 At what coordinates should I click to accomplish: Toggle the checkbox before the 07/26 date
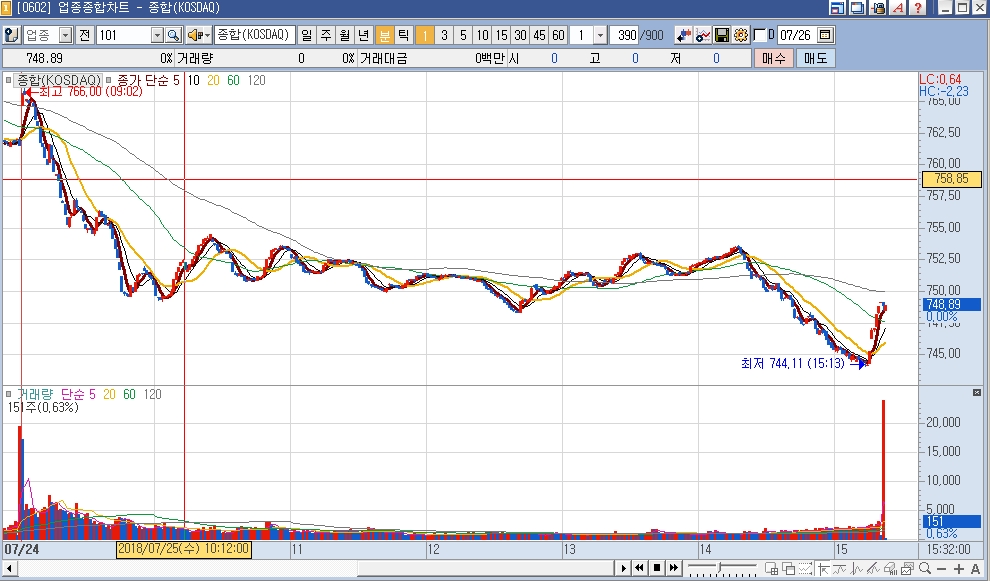click(759, 35)
